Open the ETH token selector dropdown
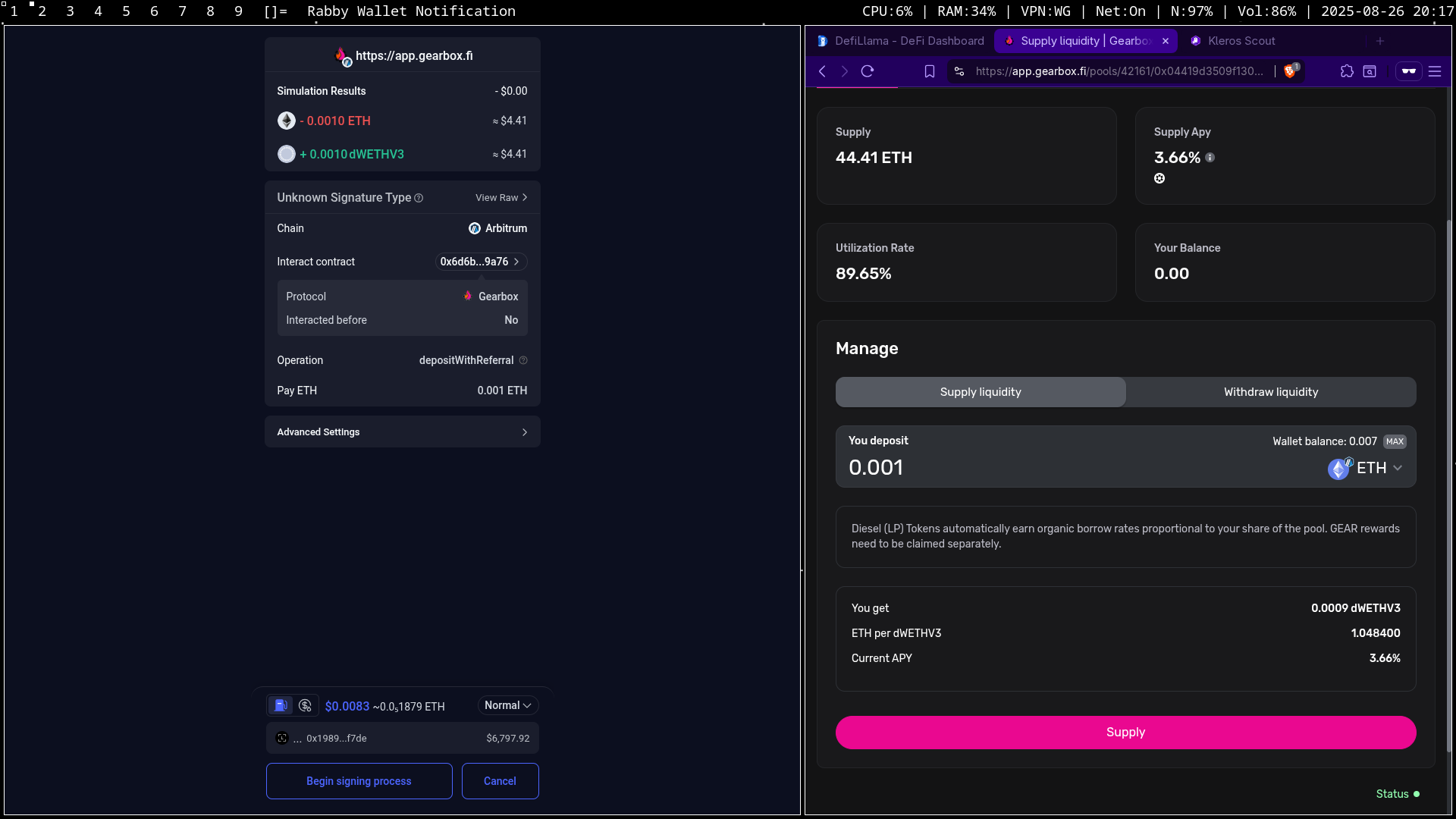This screenshot has width=1456, height=819. point(1365,468)
